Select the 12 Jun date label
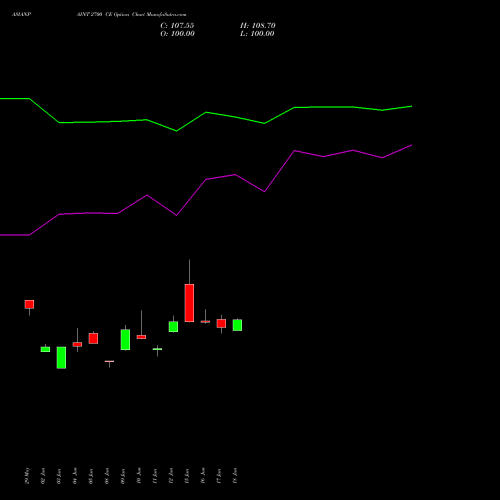 pos(171,476)
